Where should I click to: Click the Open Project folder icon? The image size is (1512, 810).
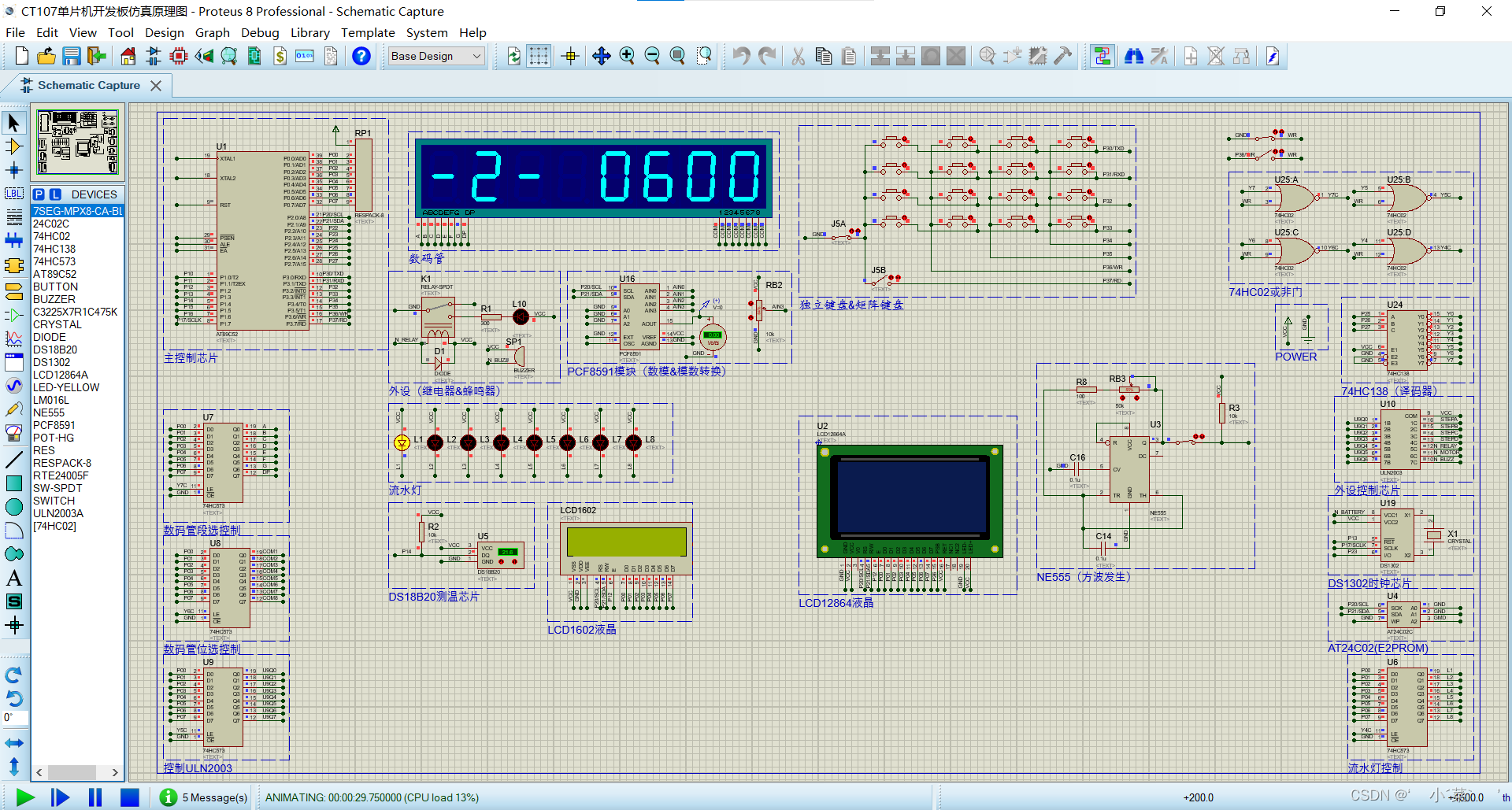tap(46, 56)
